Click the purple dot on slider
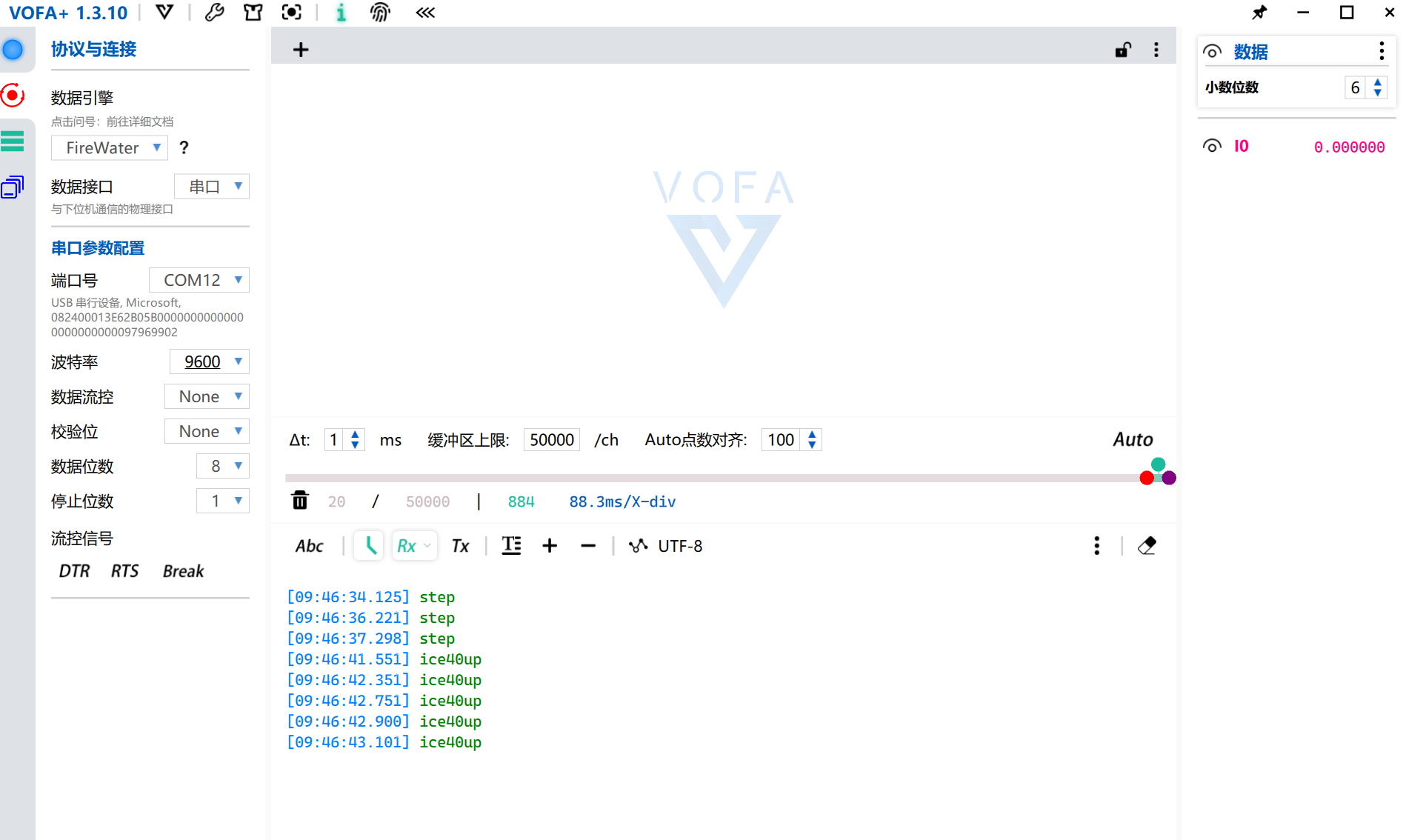This screenshot has width=1403, height=840. coord(1169,478)
